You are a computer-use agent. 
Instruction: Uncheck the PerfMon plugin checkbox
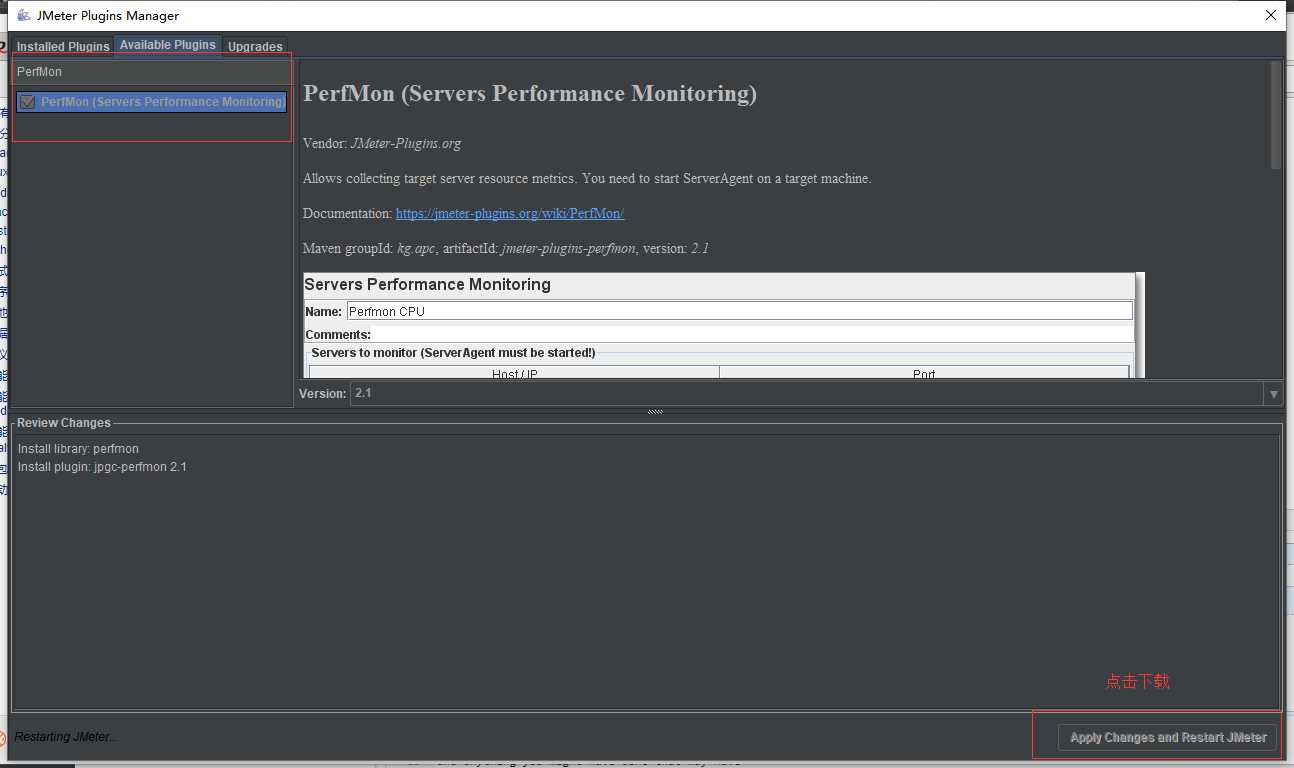coord(28,102)
